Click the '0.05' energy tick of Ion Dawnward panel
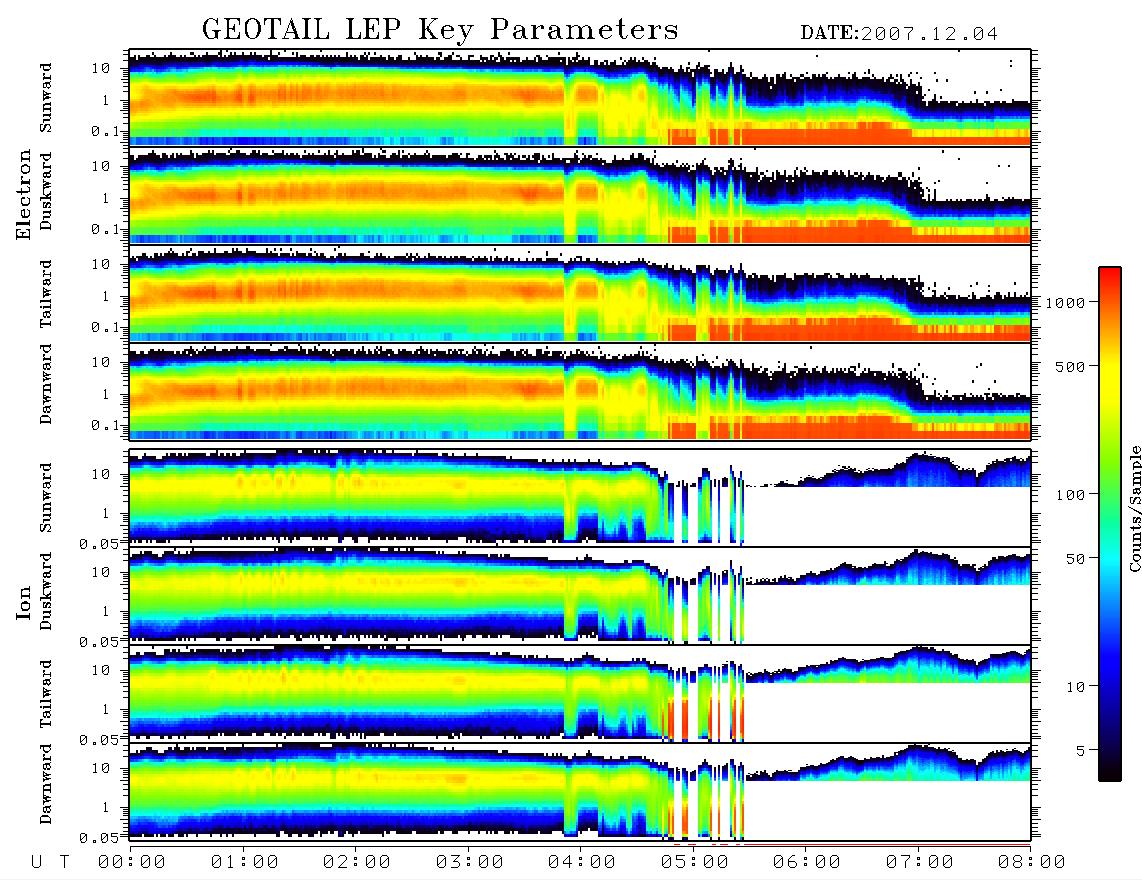Viewport: 1142px width, 880px height. [99, 838]
